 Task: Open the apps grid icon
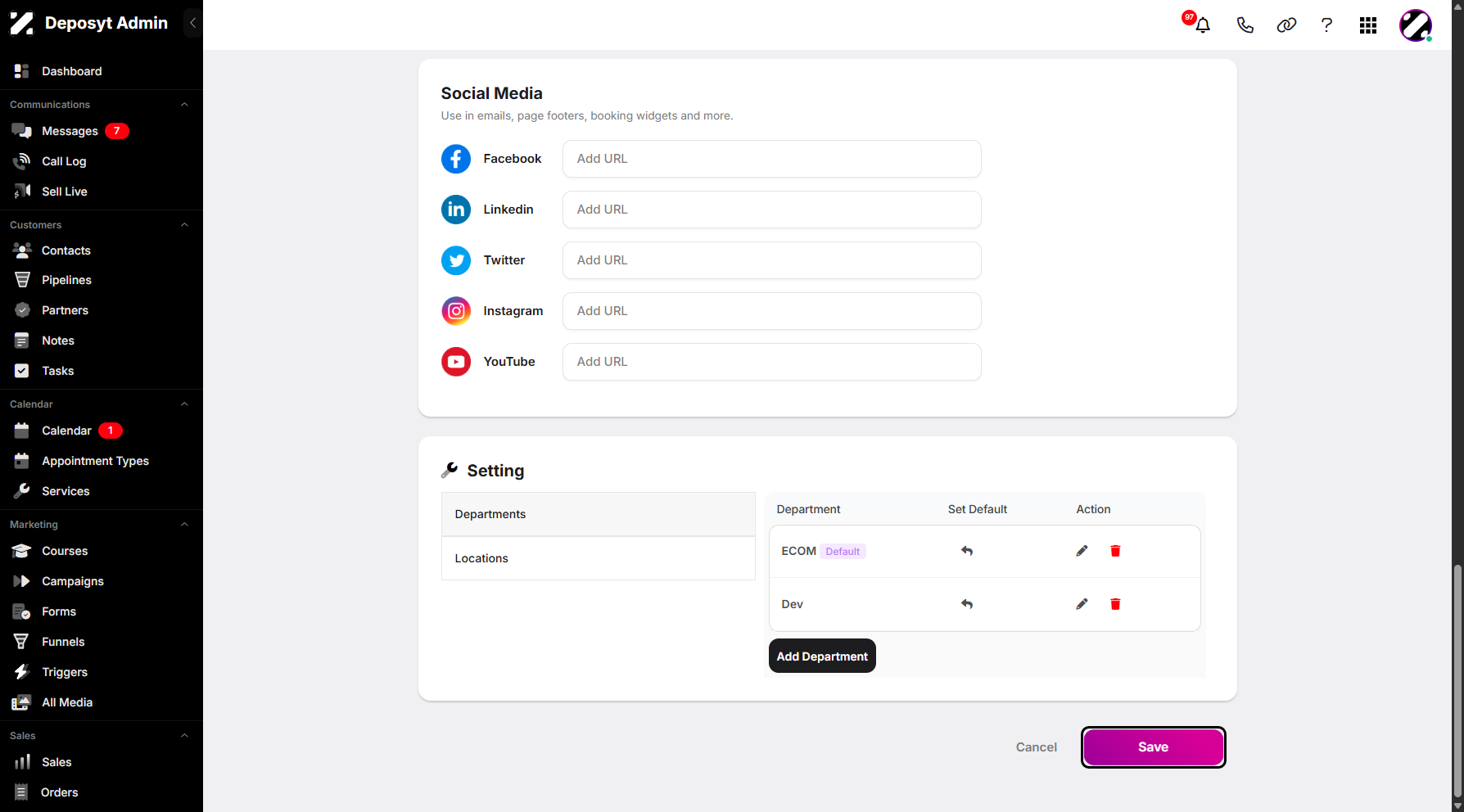[x=1368, y=25]
